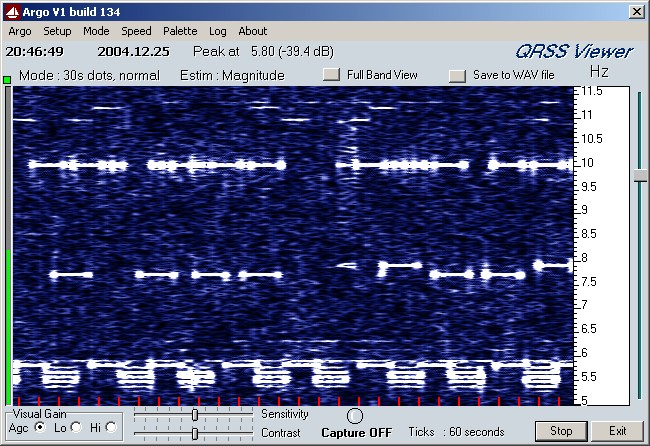Click the Capture OFF label

357,433
